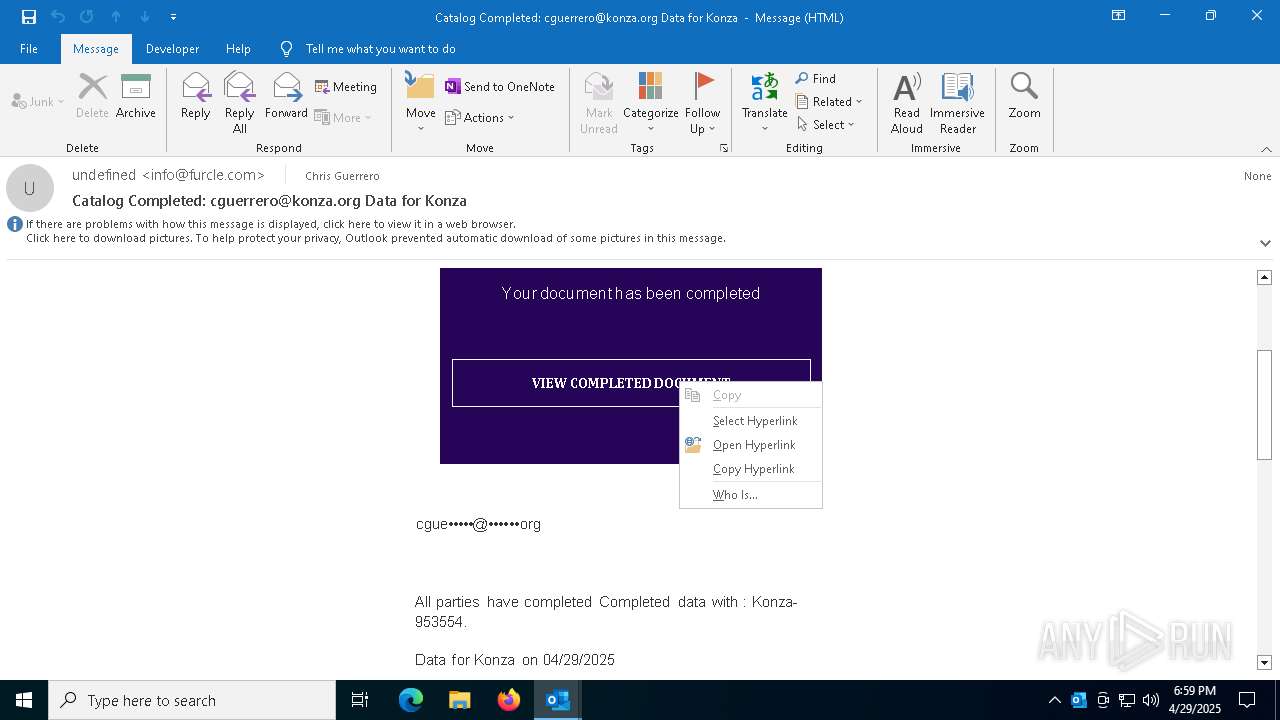Open the Ribbon Display Options button
Viewport: 1280px width, 720px height.
click(1119, 16)
